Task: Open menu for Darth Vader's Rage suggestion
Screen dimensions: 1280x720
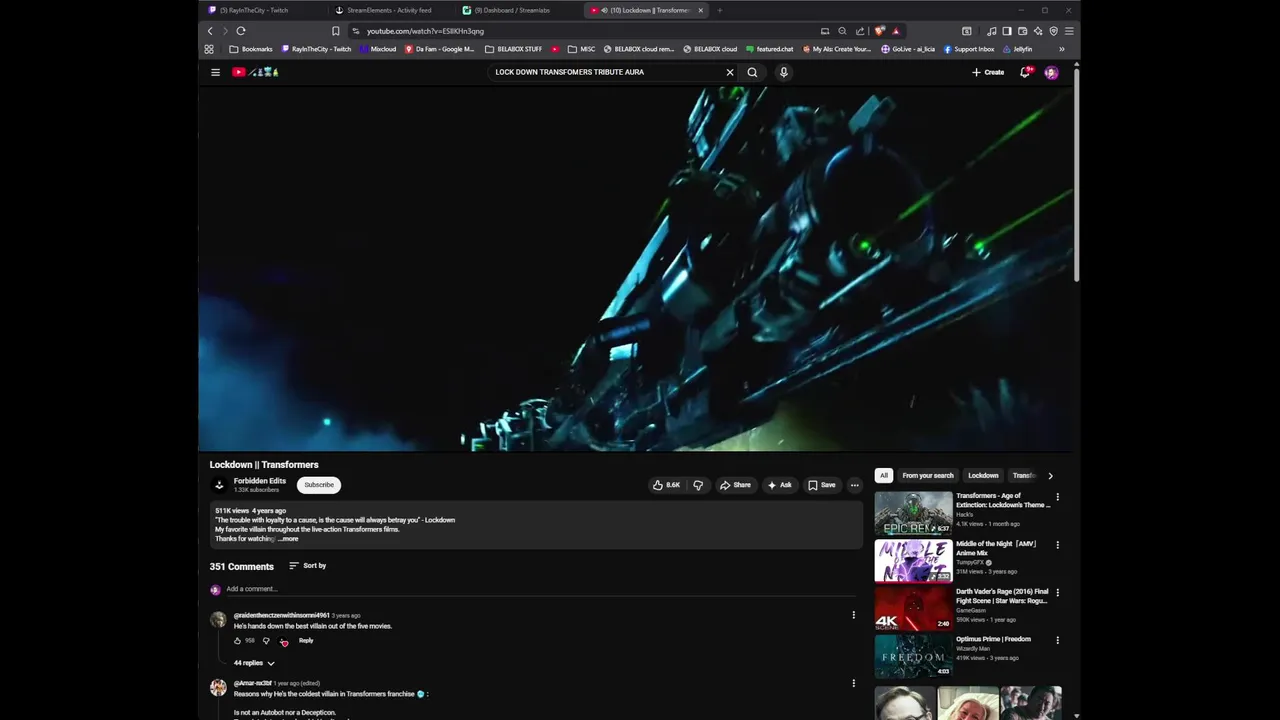Action: 1057,592
